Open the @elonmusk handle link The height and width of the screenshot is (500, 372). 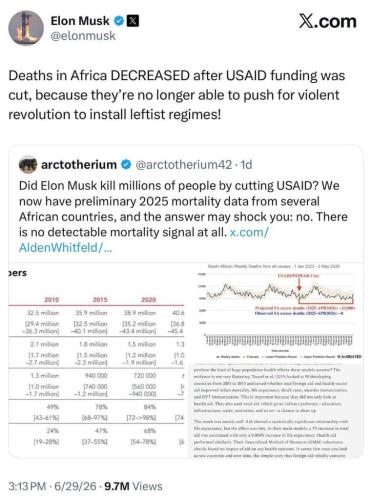(83, 36)
